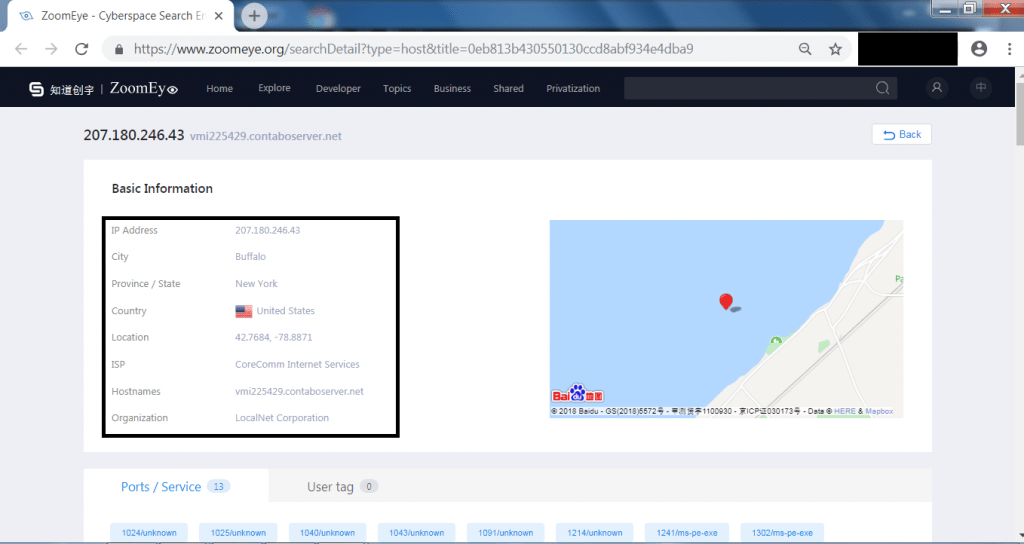Click the United States flag icon

tap(244, 311)
